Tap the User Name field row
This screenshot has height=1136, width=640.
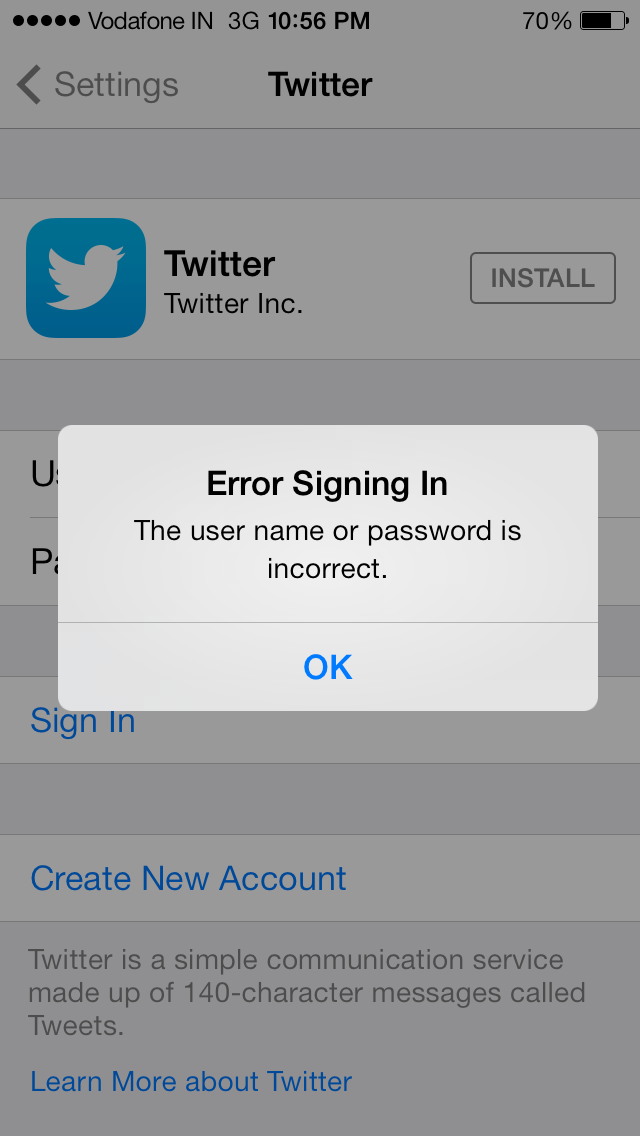tap(320, 475)
